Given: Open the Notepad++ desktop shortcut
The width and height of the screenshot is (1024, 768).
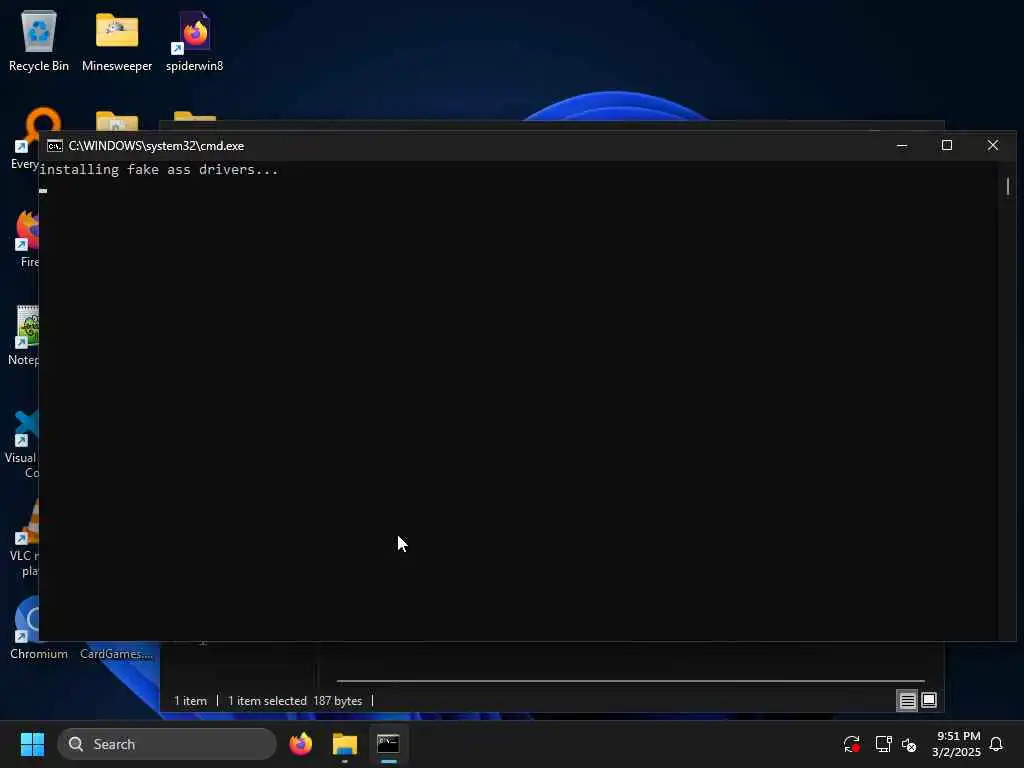Looking at the screenshot, I should (24, 336).
